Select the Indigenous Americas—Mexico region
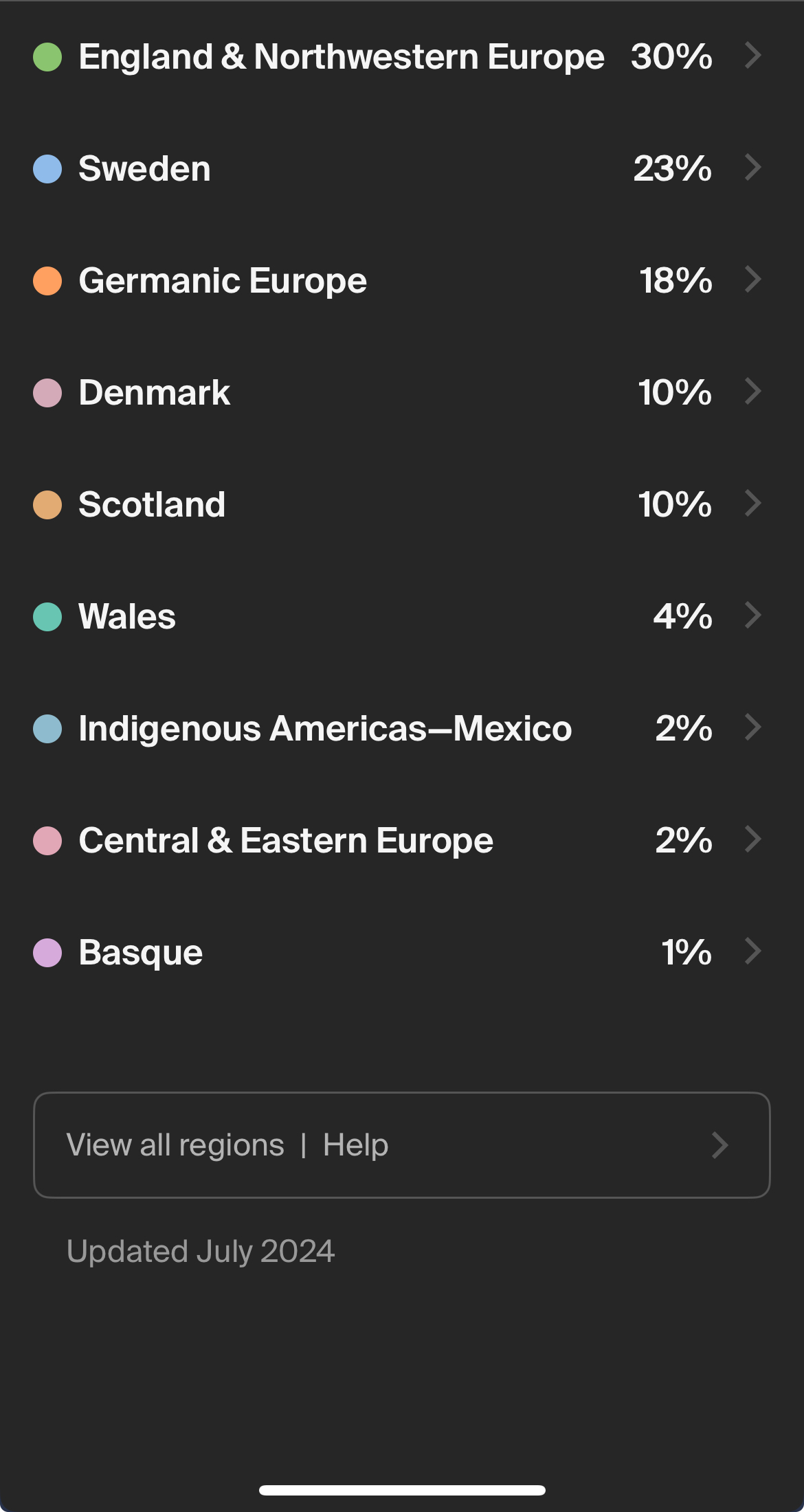This screenshot has height=1512, width=804. tap(324, 729)
